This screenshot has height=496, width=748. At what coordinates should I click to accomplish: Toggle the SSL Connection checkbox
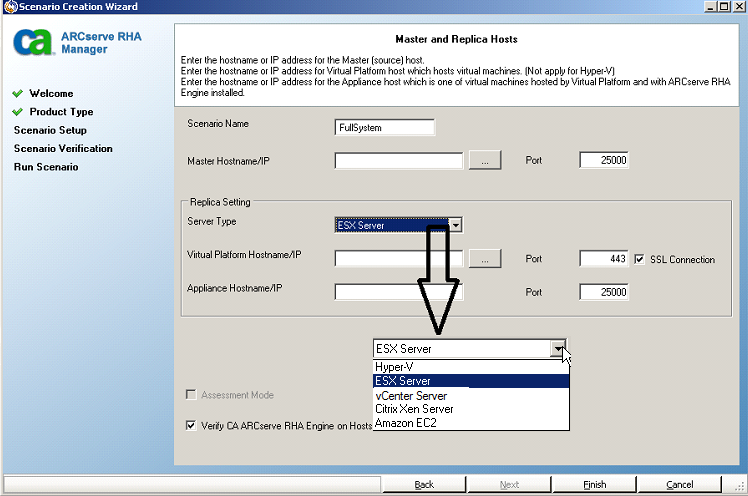[x=640, y=260]
